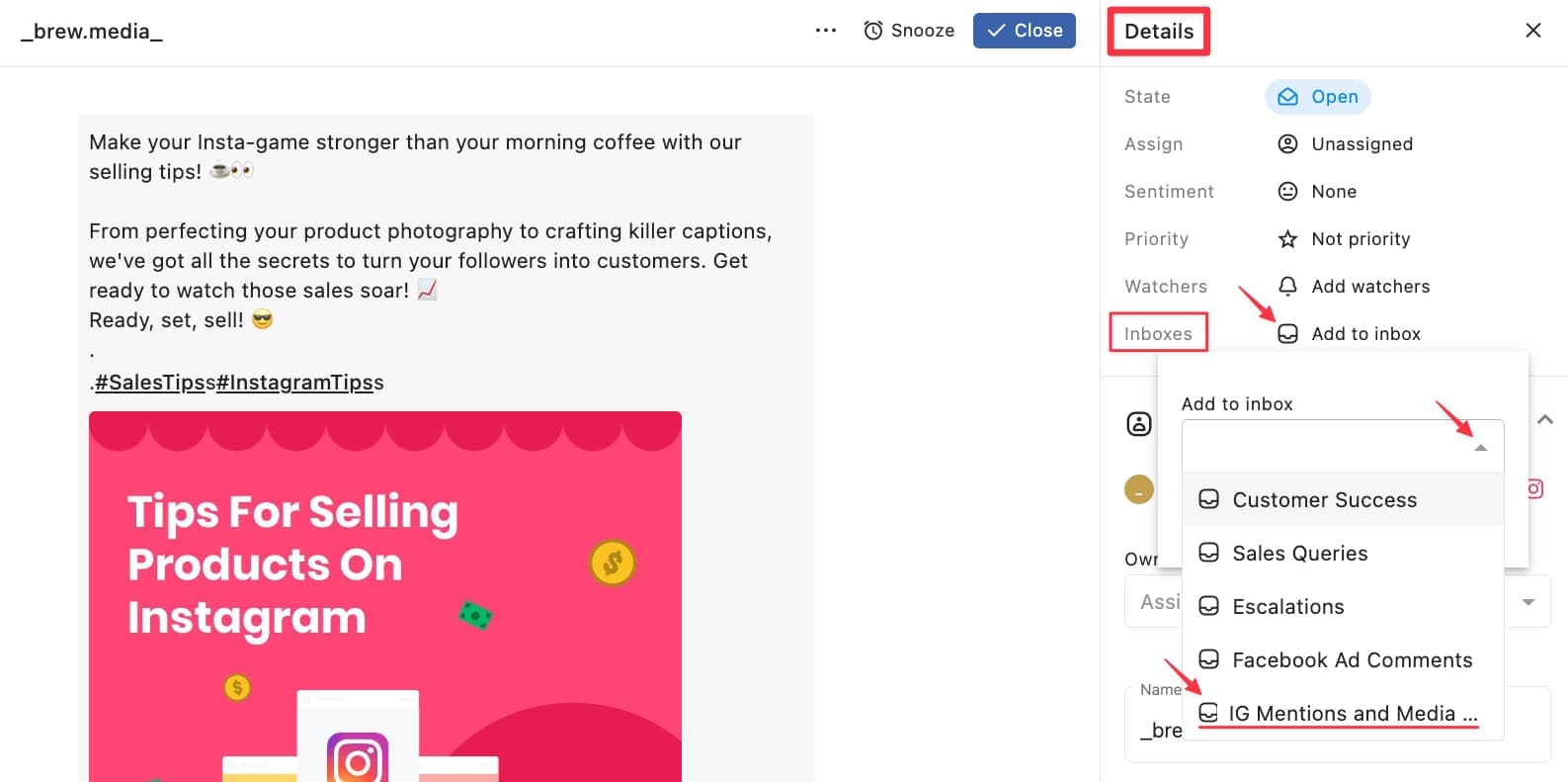Viewport: 1568px width, 782px height.
Task: Click Facebook Ad Comments inbox icon
Action: click(x=1208, y=659)
